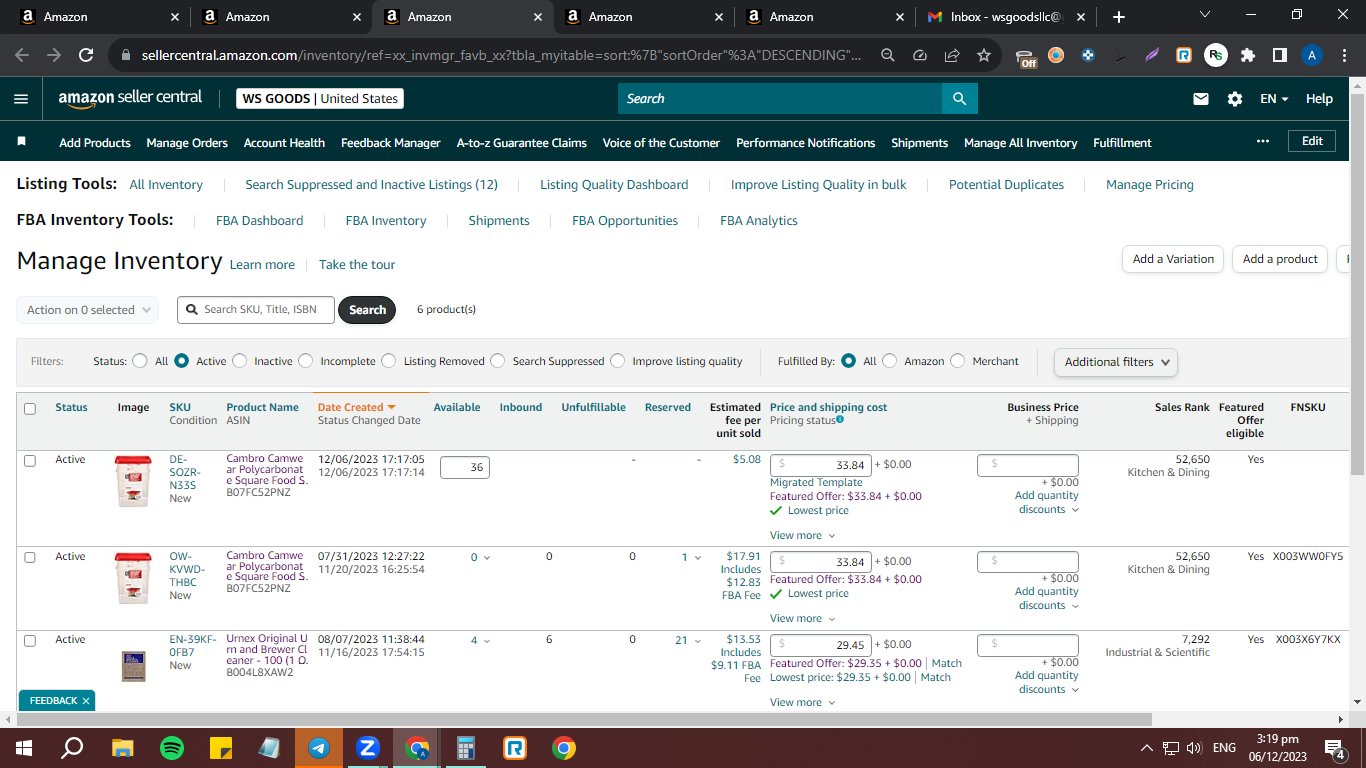1366x768 pixels.
Task: Click the bookmark flag icon beside Add Products
Action: [22, 142]
